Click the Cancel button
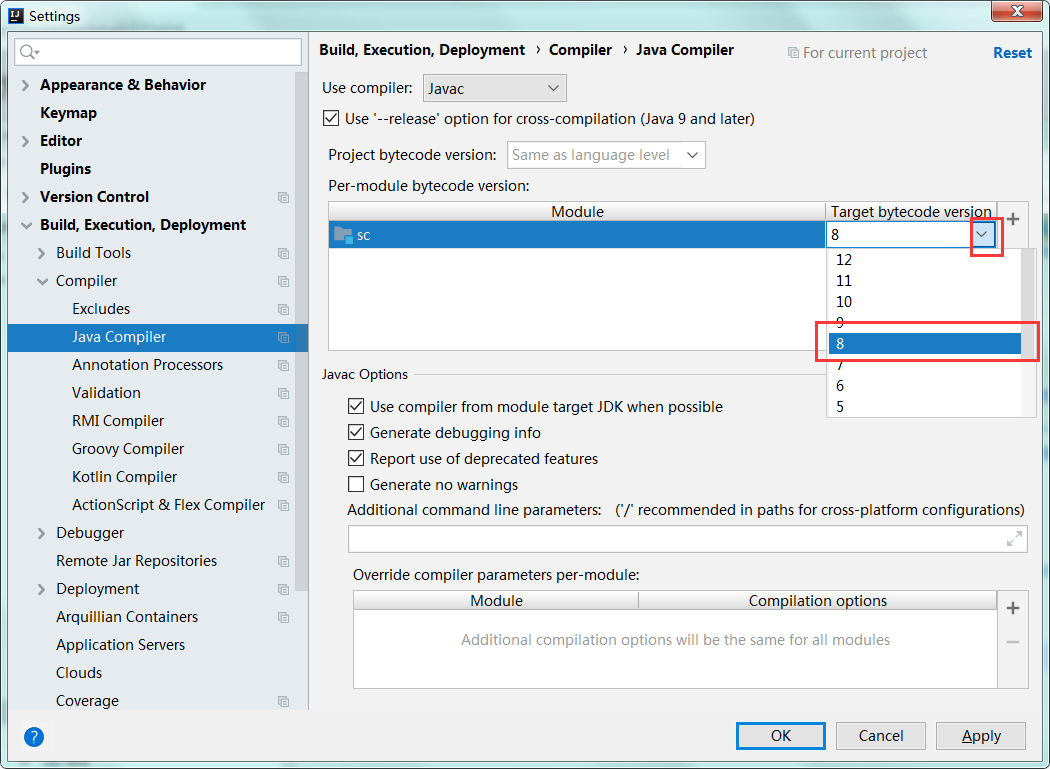The height and width of the screenshot is (769, 1050). click(881, 736)
